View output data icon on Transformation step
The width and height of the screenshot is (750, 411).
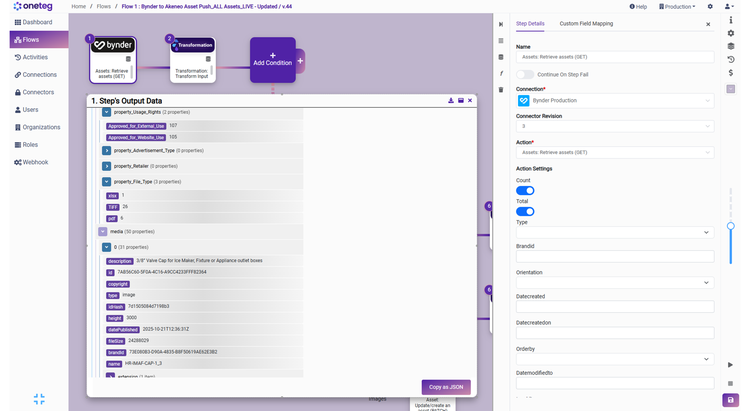(208, 59)
